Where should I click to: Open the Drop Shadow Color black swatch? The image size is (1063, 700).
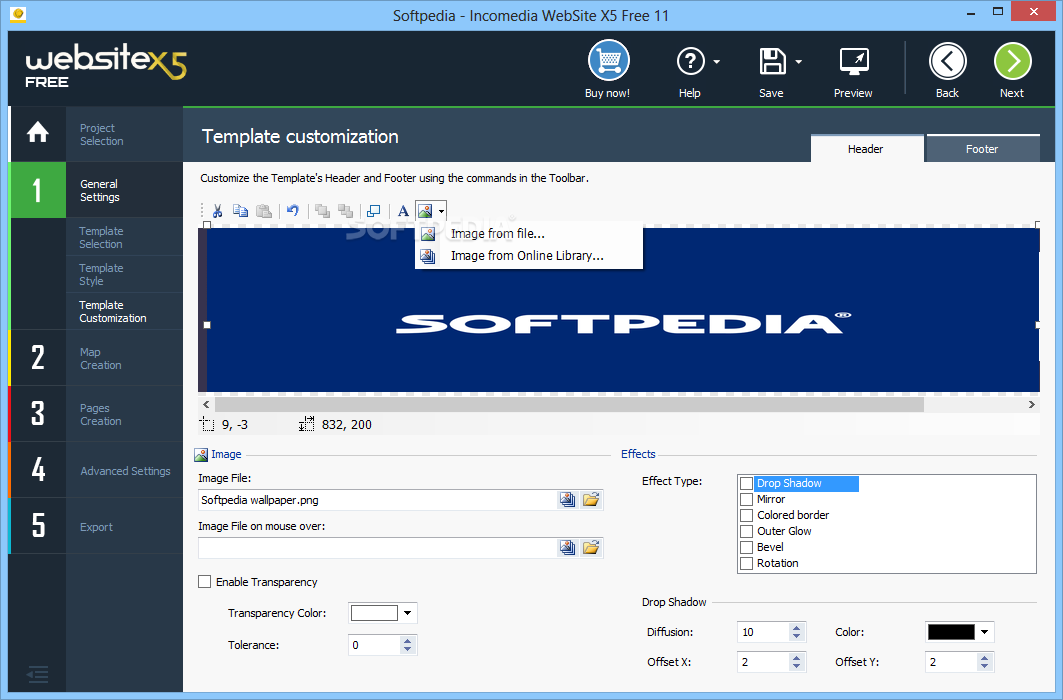[951, 632]
